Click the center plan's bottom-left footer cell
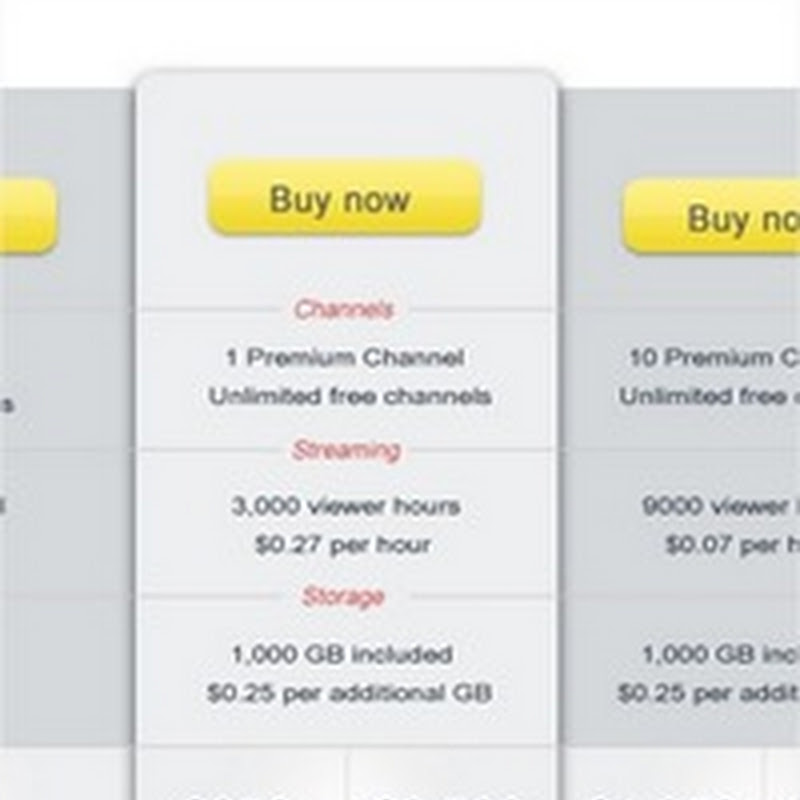This screenshot has height=800, width=800. pos(241,774)
